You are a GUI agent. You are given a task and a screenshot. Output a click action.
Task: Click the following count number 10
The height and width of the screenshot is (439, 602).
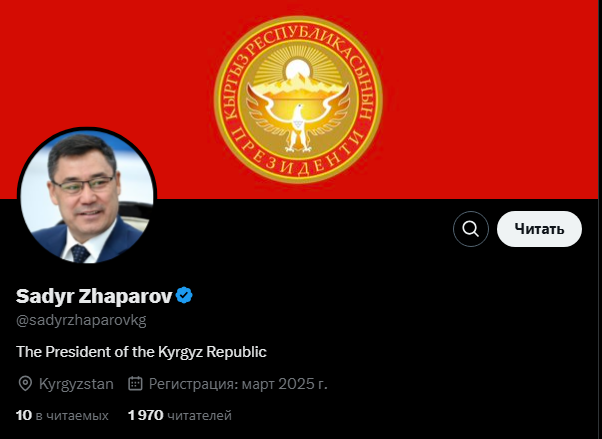tap(24, 415)
